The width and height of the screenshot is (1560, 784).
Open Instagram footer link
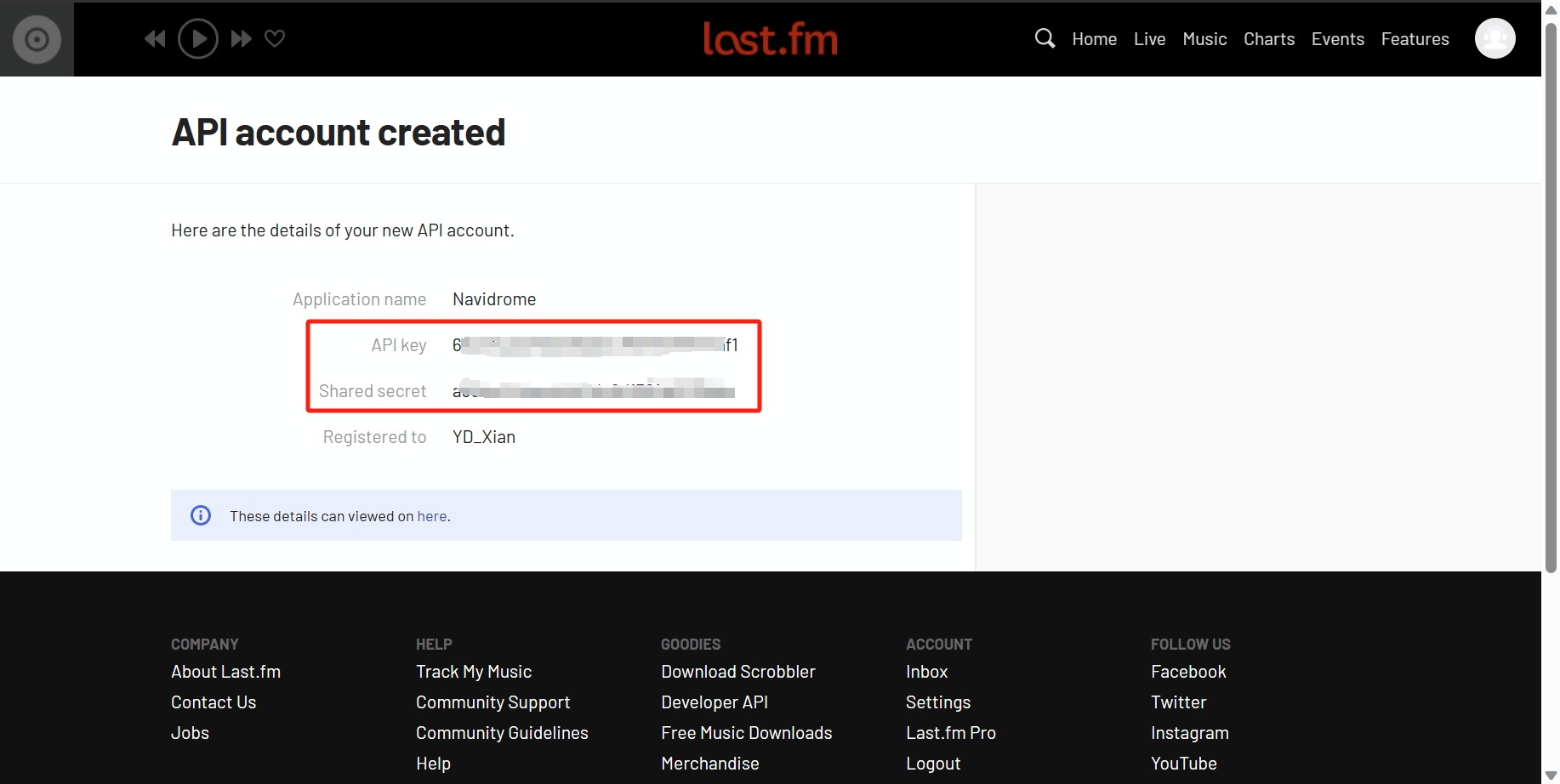pyautogui.click(x=1189, y=733)
